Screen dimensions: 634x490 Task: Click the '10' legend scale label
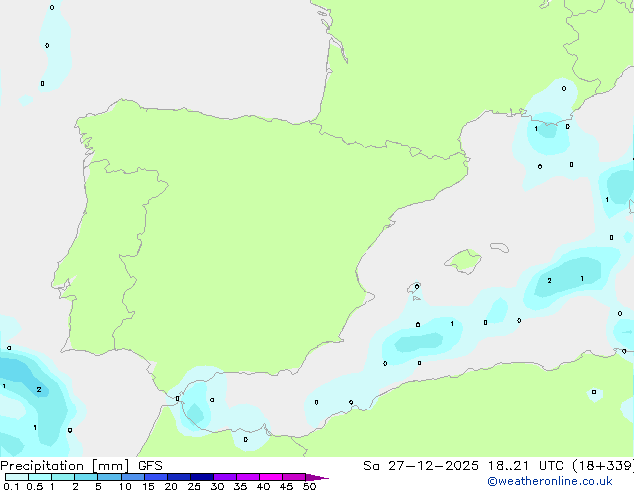coord(125,486)
